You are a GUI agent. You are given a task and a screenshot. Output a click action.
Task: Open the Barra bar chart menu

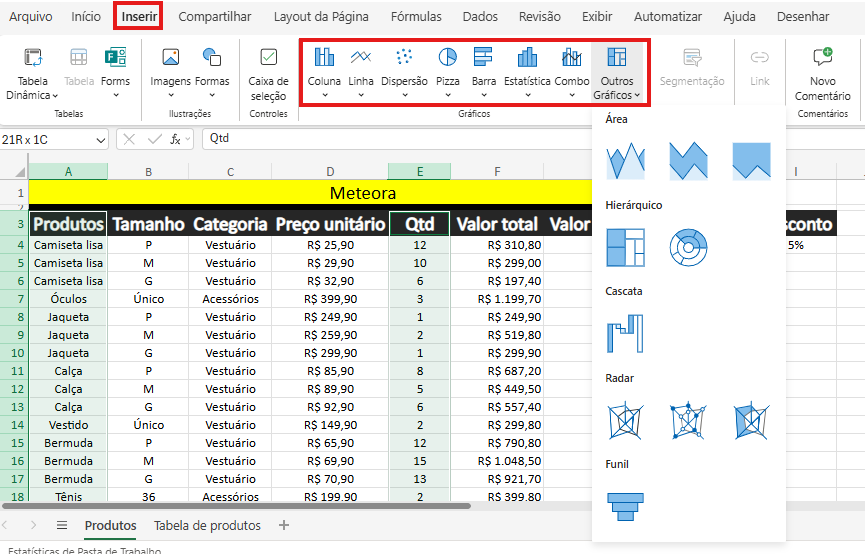pyautogui.click(x=484, y=73)
